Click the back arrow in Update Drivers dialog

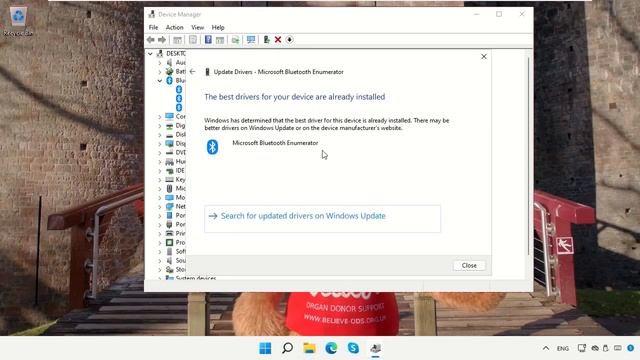point(193,71)
